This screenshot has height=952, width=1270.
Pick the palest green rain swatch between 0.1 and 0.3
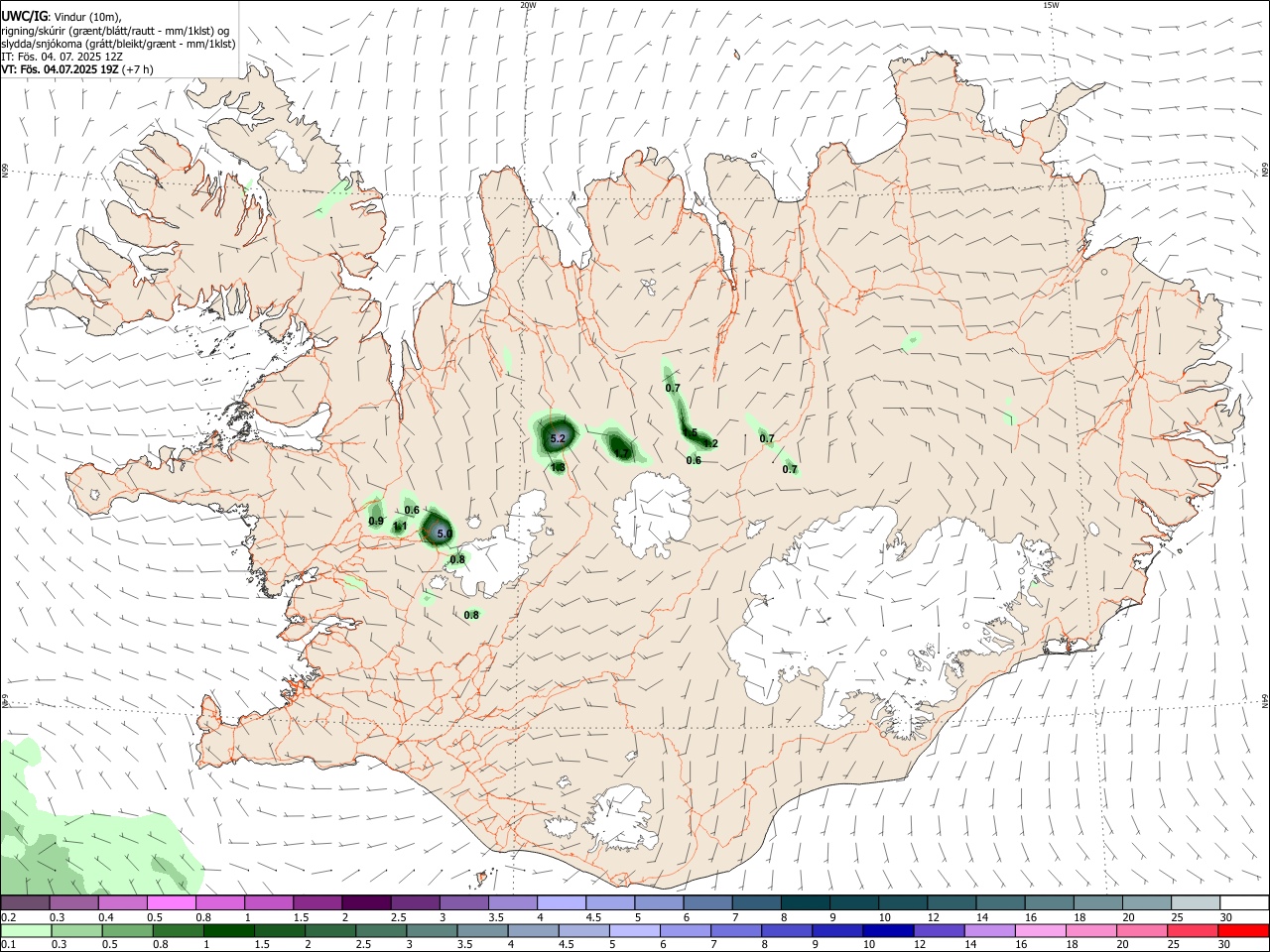pyautogui.click(x=25, y=930)
